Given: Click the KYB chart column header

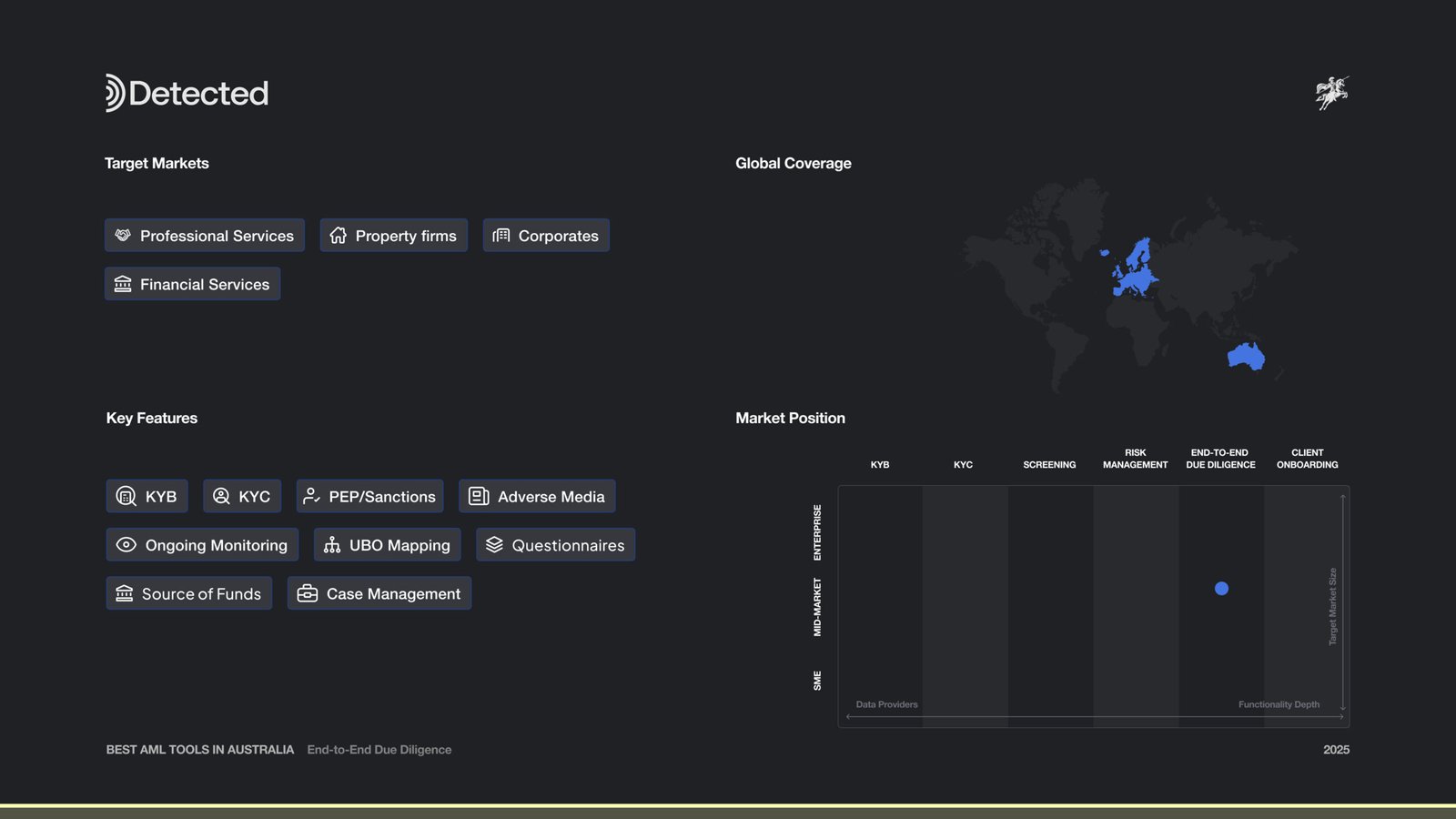Looking at the screenshot, I should [880, 465].
